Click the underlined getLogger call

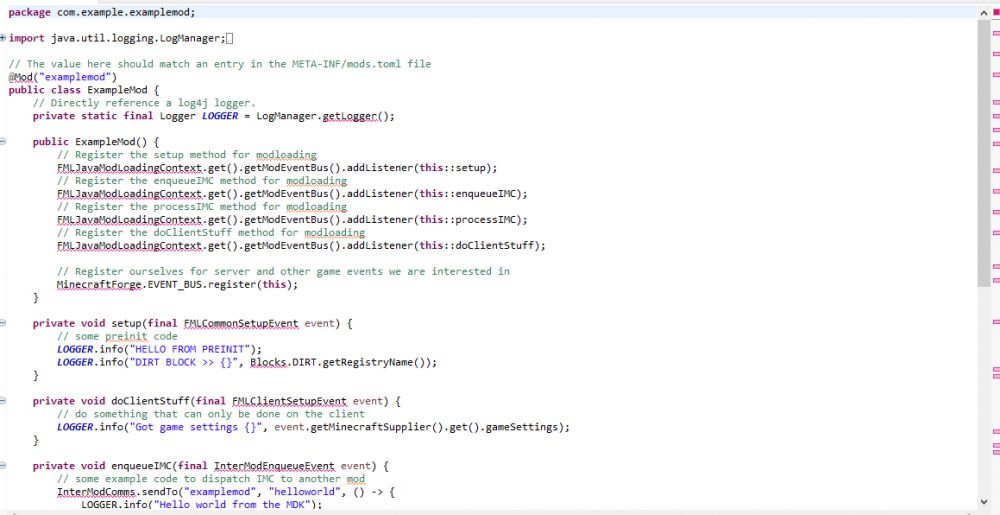[x=349, y=116]
